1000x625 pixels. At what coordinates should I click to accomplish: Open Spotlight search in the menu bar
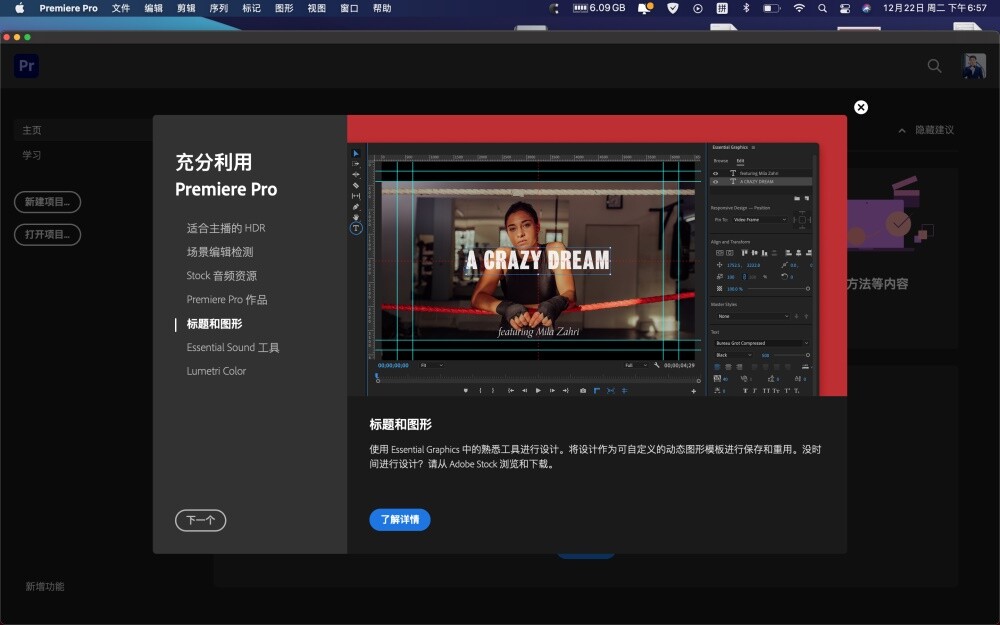[822, 8]
